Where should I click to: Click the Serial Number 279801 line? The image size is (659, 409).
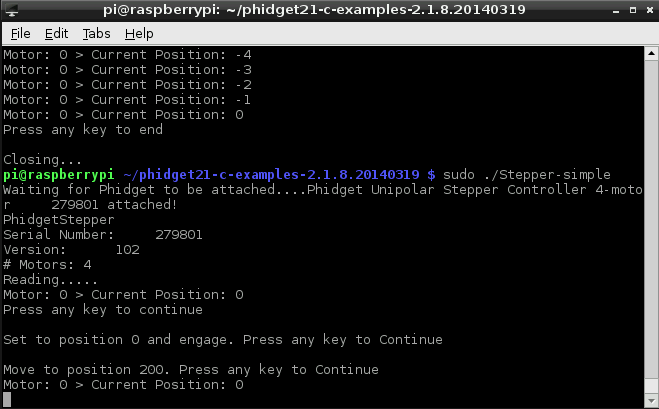103,235
